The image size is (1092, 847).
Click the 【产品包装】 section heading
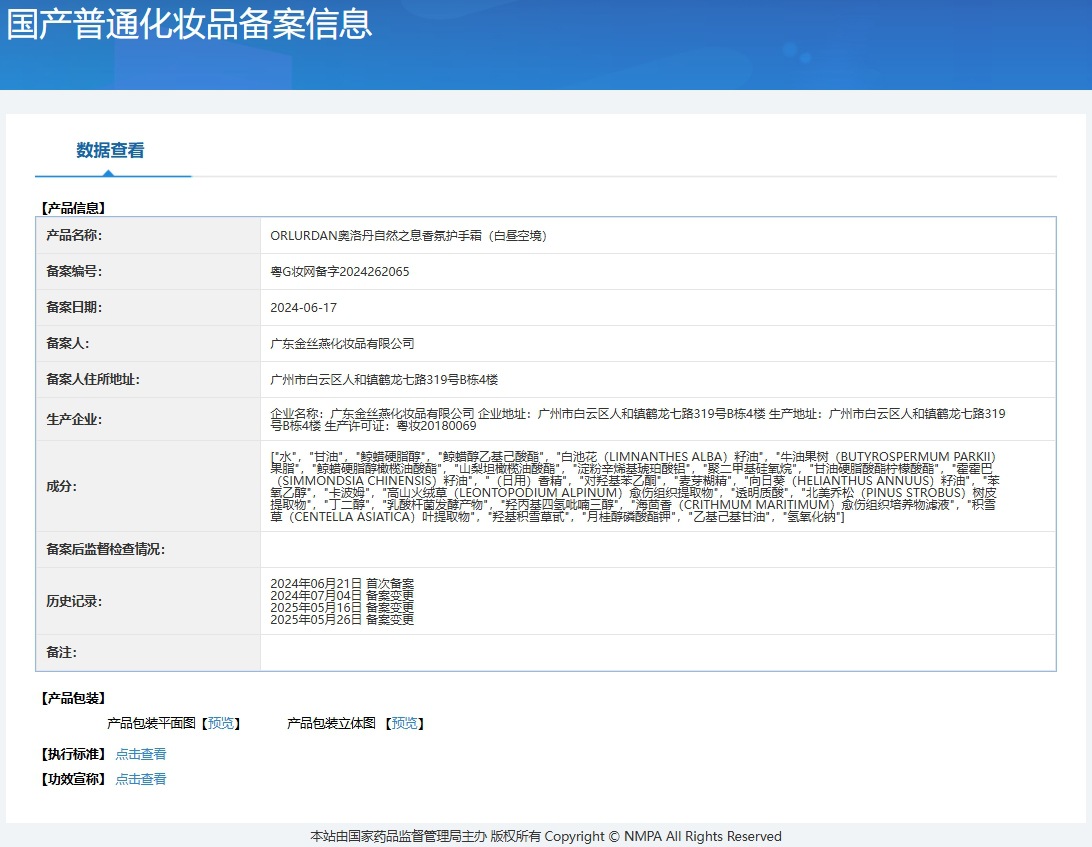(x=72, y=698)
